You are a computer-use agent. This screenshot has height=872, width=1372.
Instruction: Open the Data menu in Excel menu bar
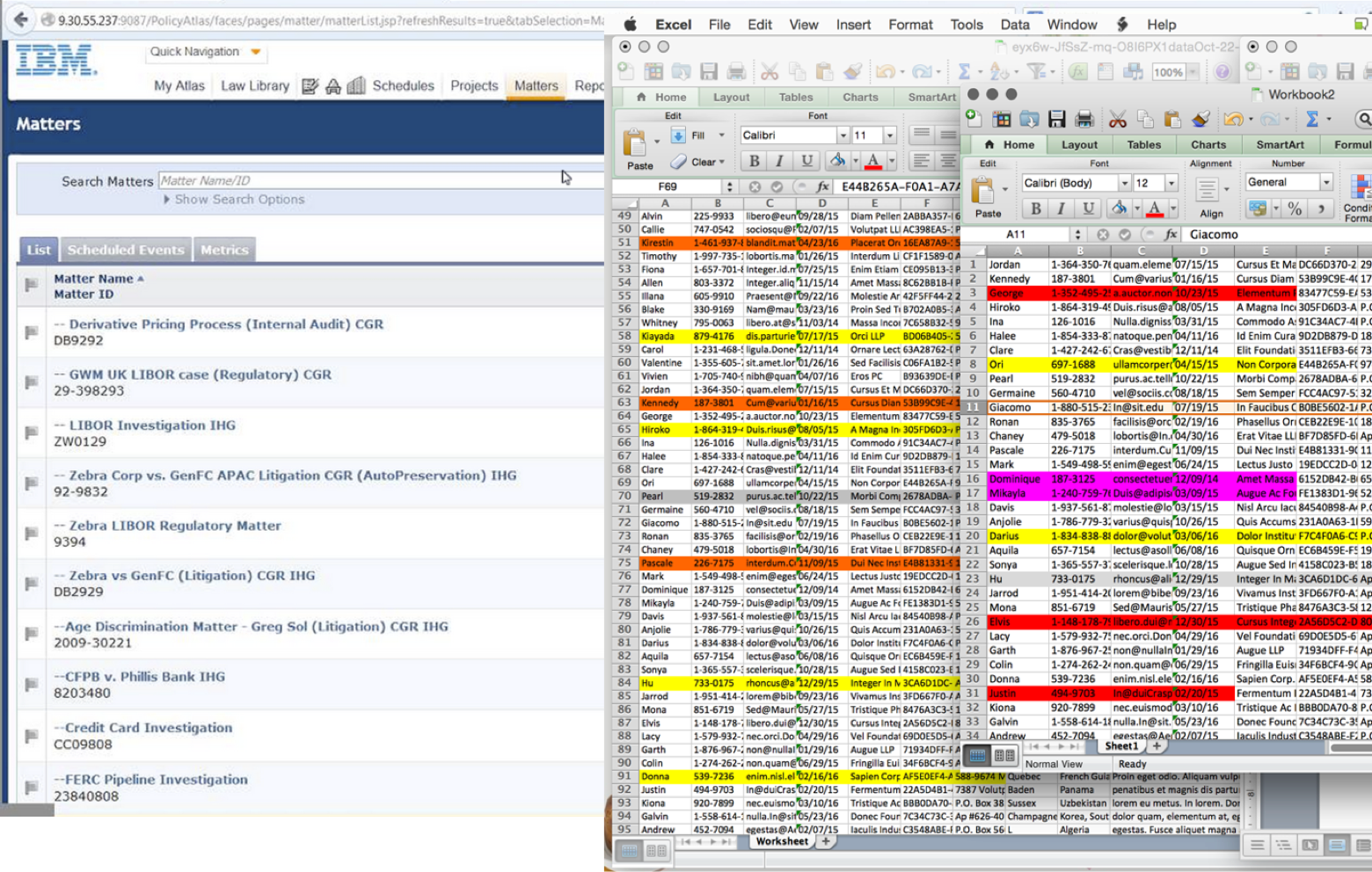pyautogui.click(x=1015, y=25)
